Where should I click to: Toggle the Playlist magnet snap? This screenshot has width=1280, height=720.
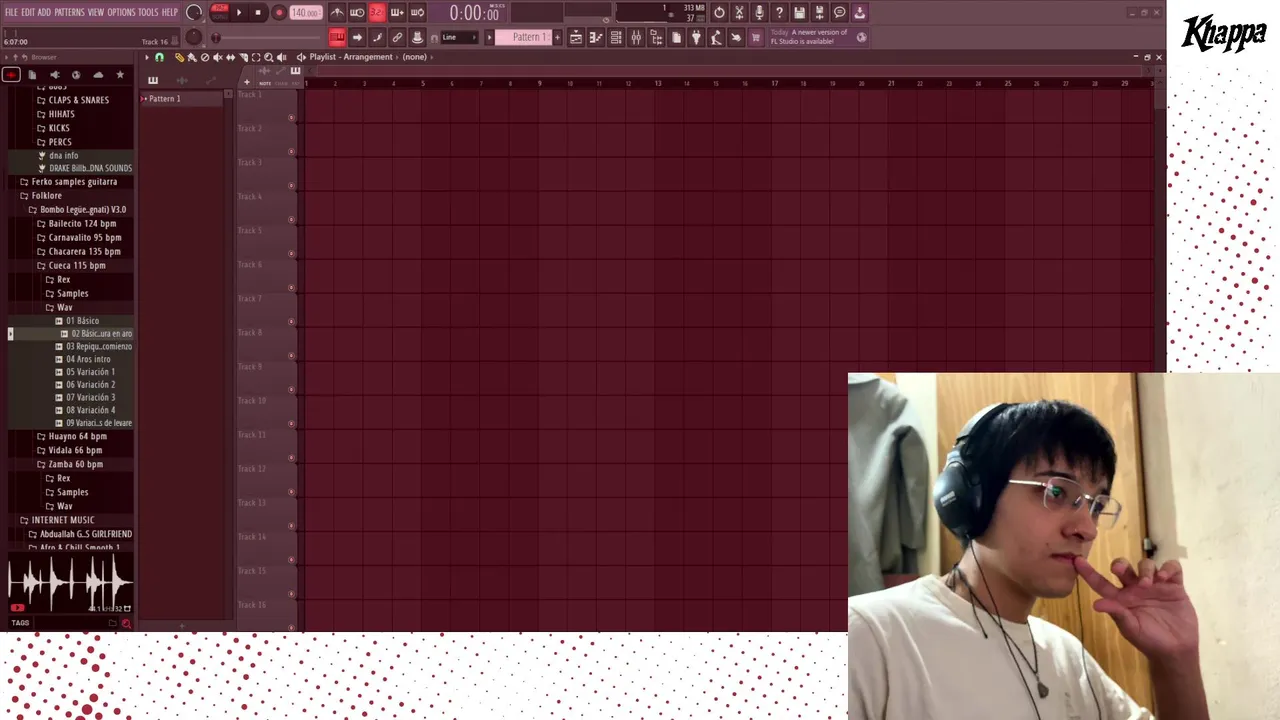[159, 57]
